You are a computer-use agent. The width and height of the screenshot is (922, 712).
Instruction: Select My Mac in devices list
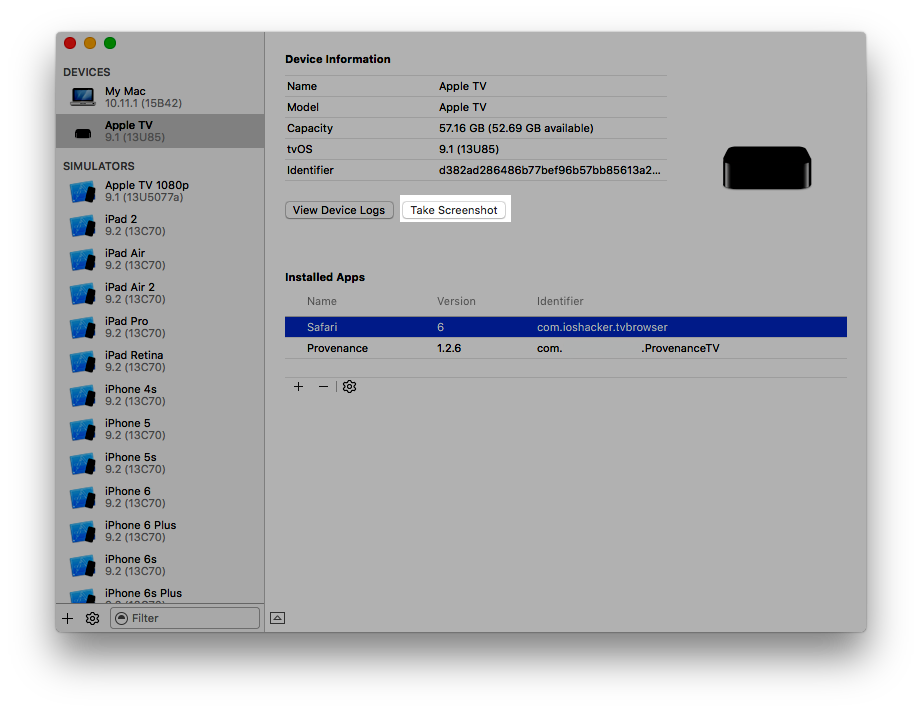(x=160, y=97)
